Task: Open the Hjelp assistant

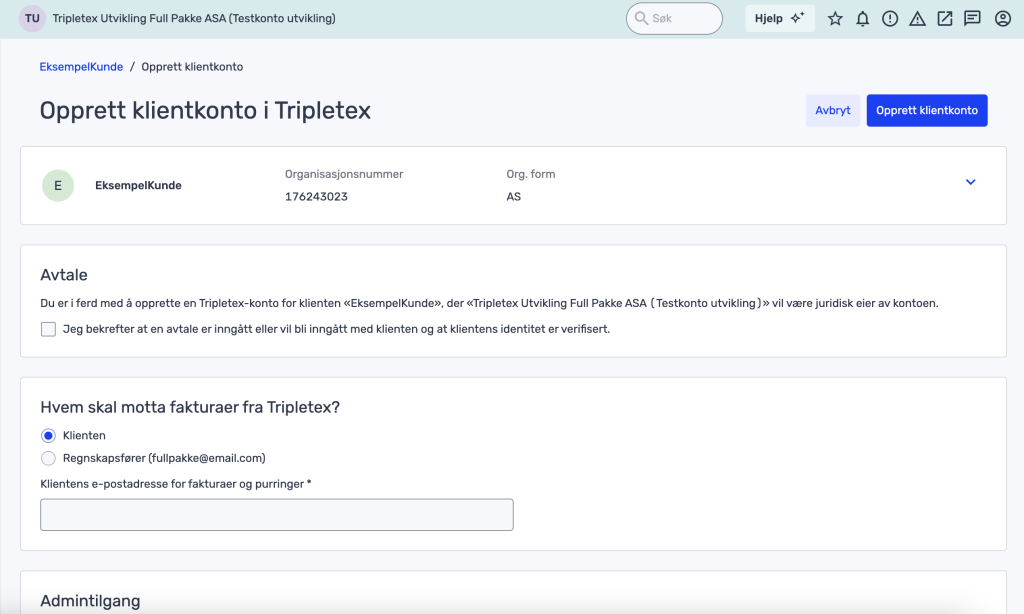Action: (780, 19)
